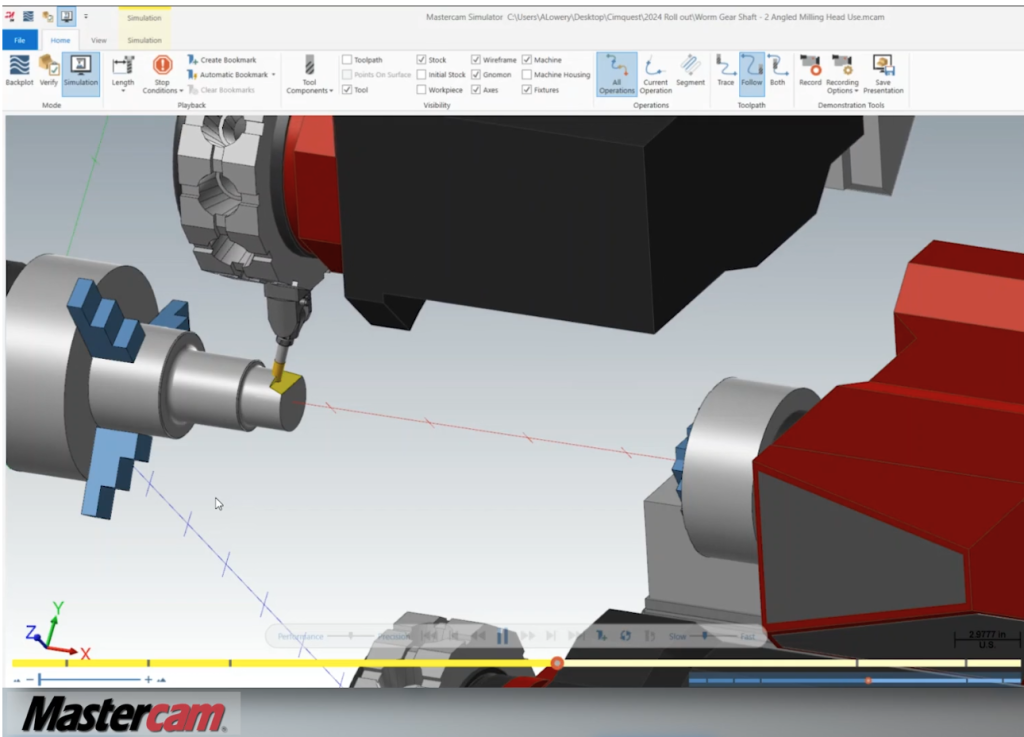Viewport: 1024px width, 737px height.
Task: Click the loop playback icon
Action: (625, 636)
